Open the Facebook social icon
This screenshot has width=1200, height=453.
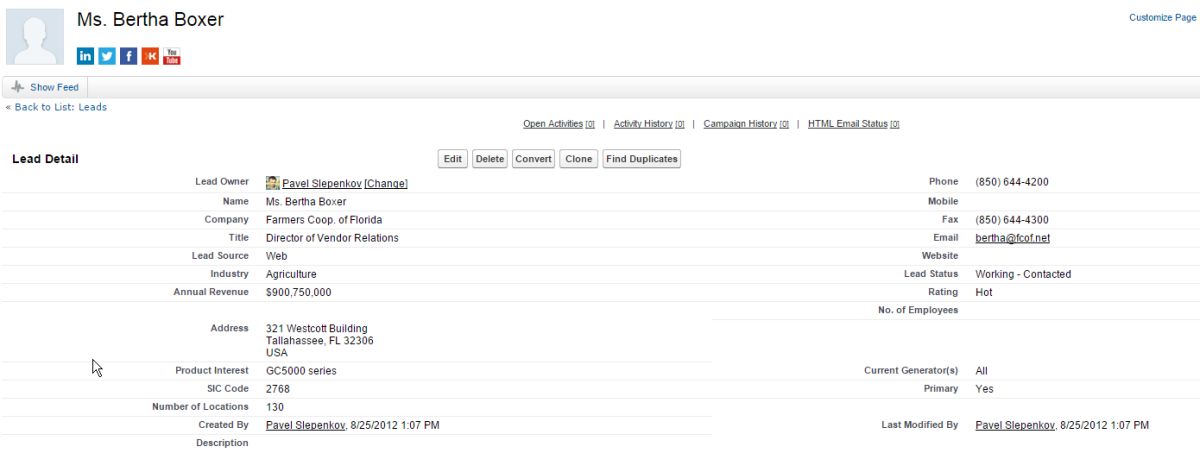click(x=128, y=56)
